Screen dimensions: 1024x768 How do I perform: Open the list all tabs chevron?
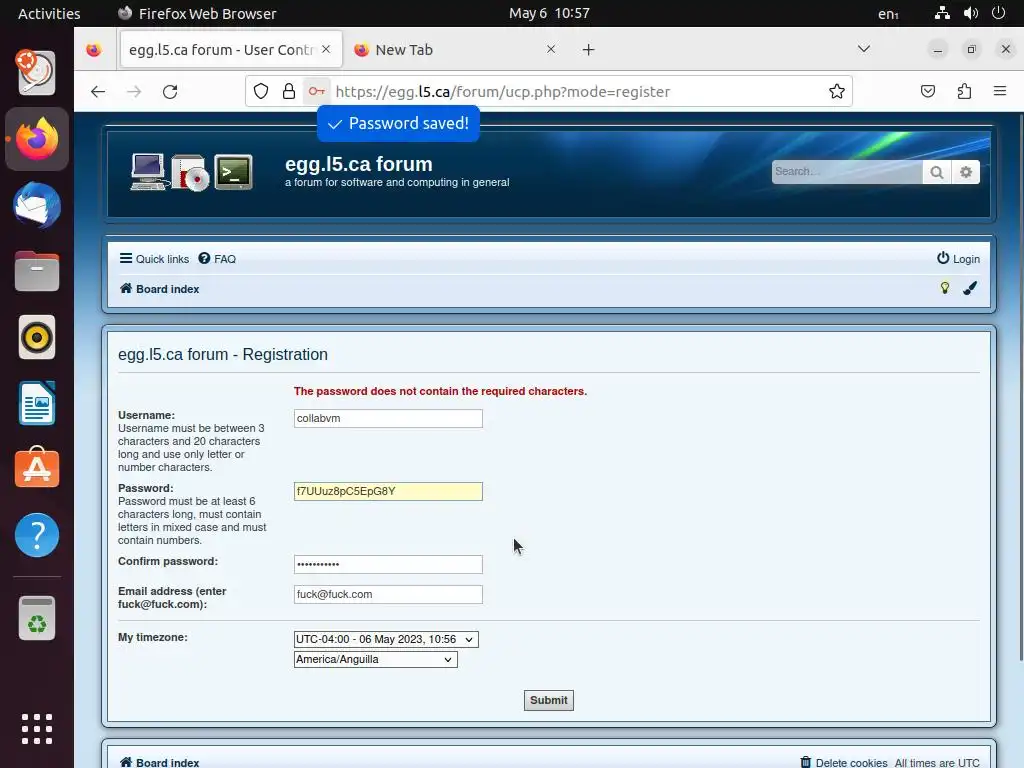click(863, 49)
